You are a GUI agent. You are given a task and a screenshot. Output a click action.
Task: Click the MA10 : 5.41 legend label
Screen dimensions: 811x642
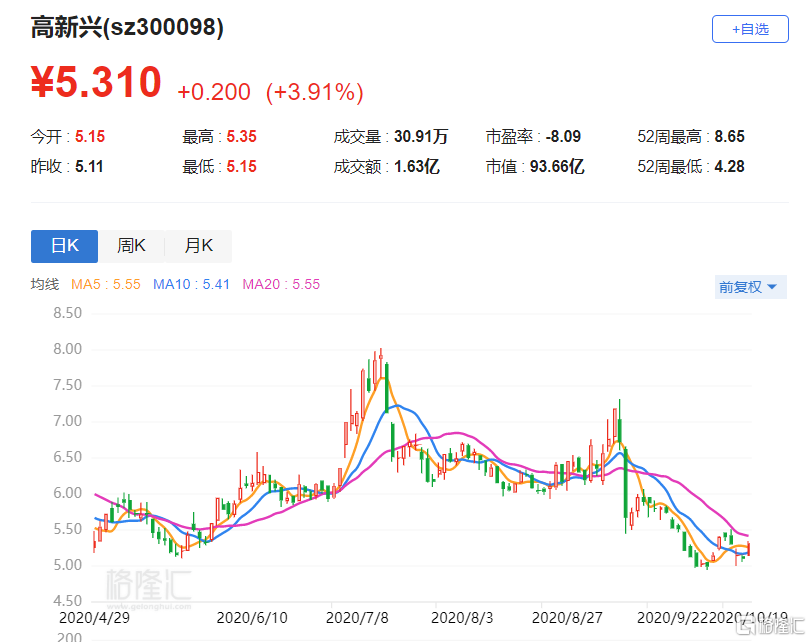pyautogui.click(x=191, y=285)
